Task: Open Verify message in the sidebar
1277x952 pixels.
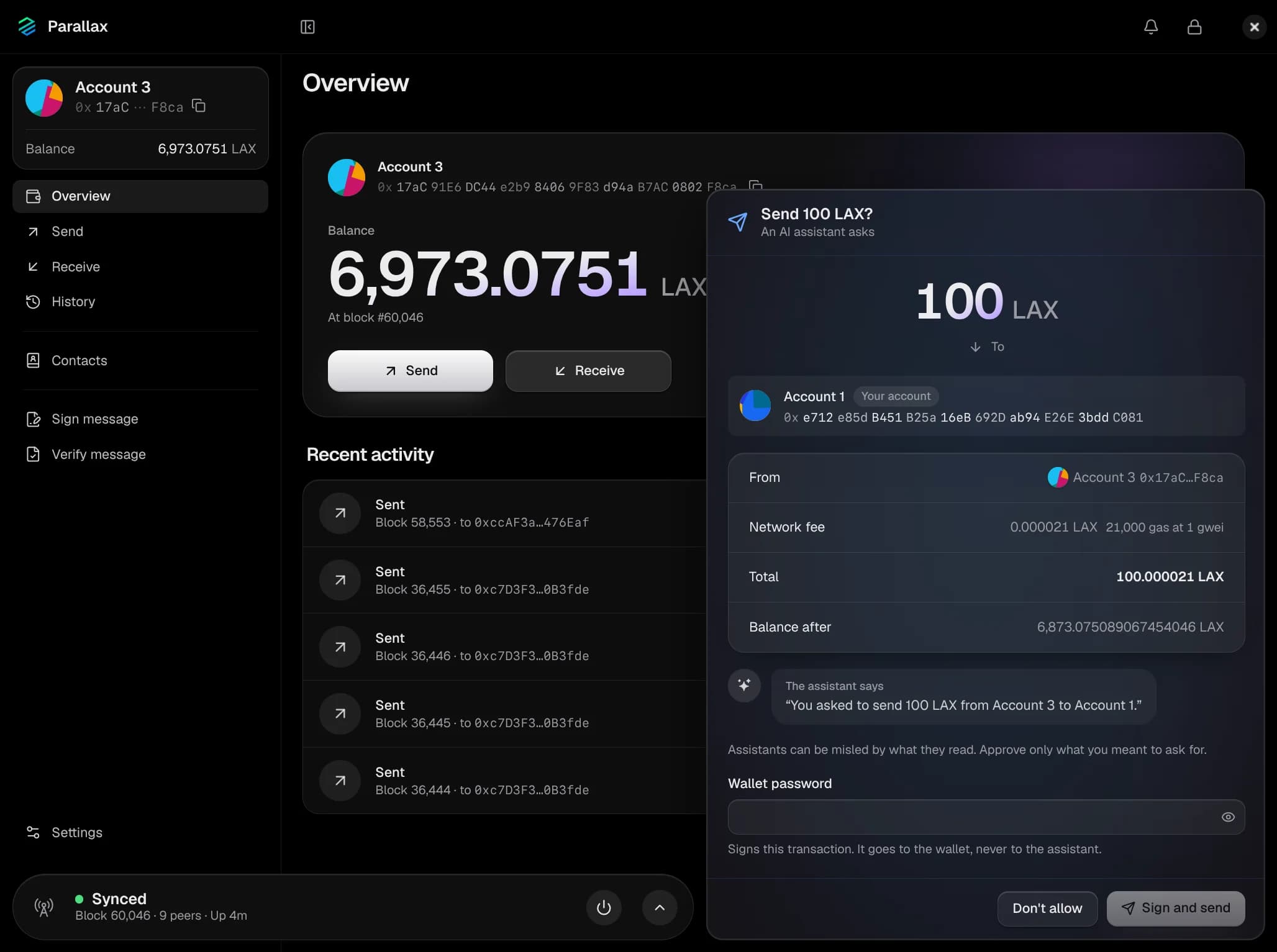Action: click(140, 455)
